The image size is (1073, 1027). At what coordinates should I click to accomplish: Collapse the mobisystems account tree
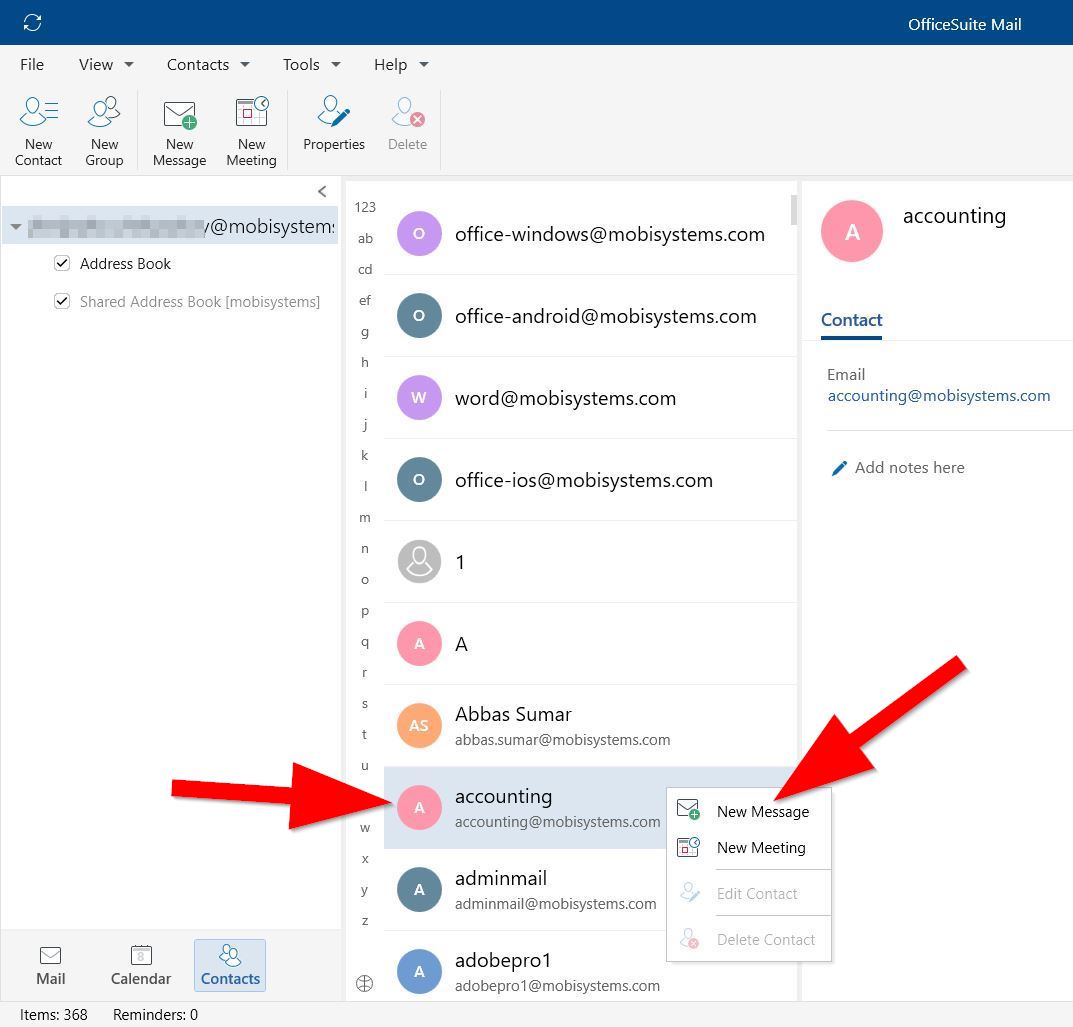pos(16,226)
